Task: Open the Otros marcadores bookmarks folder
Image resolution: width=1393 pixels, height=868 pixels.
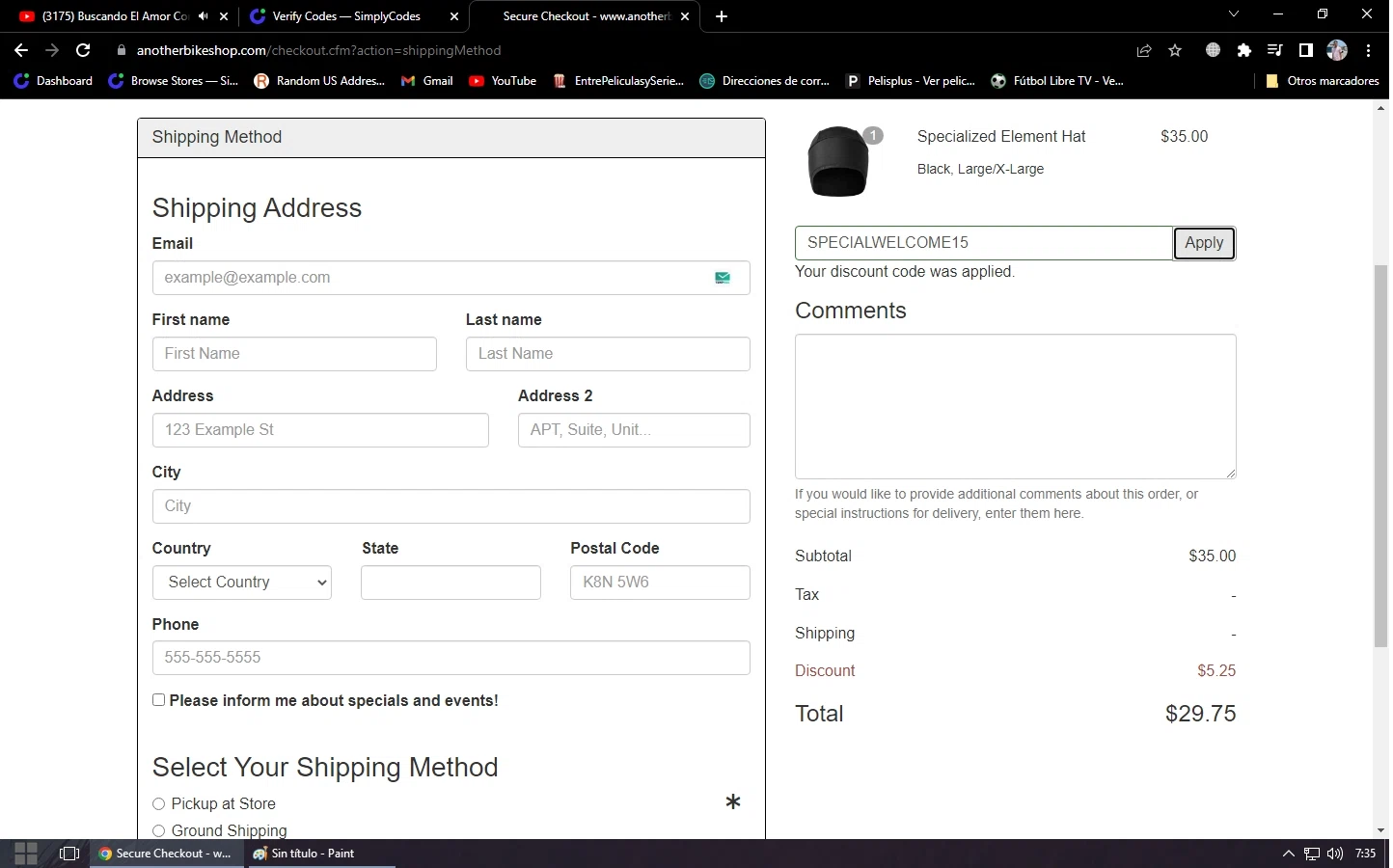Action: [1323, 81]
